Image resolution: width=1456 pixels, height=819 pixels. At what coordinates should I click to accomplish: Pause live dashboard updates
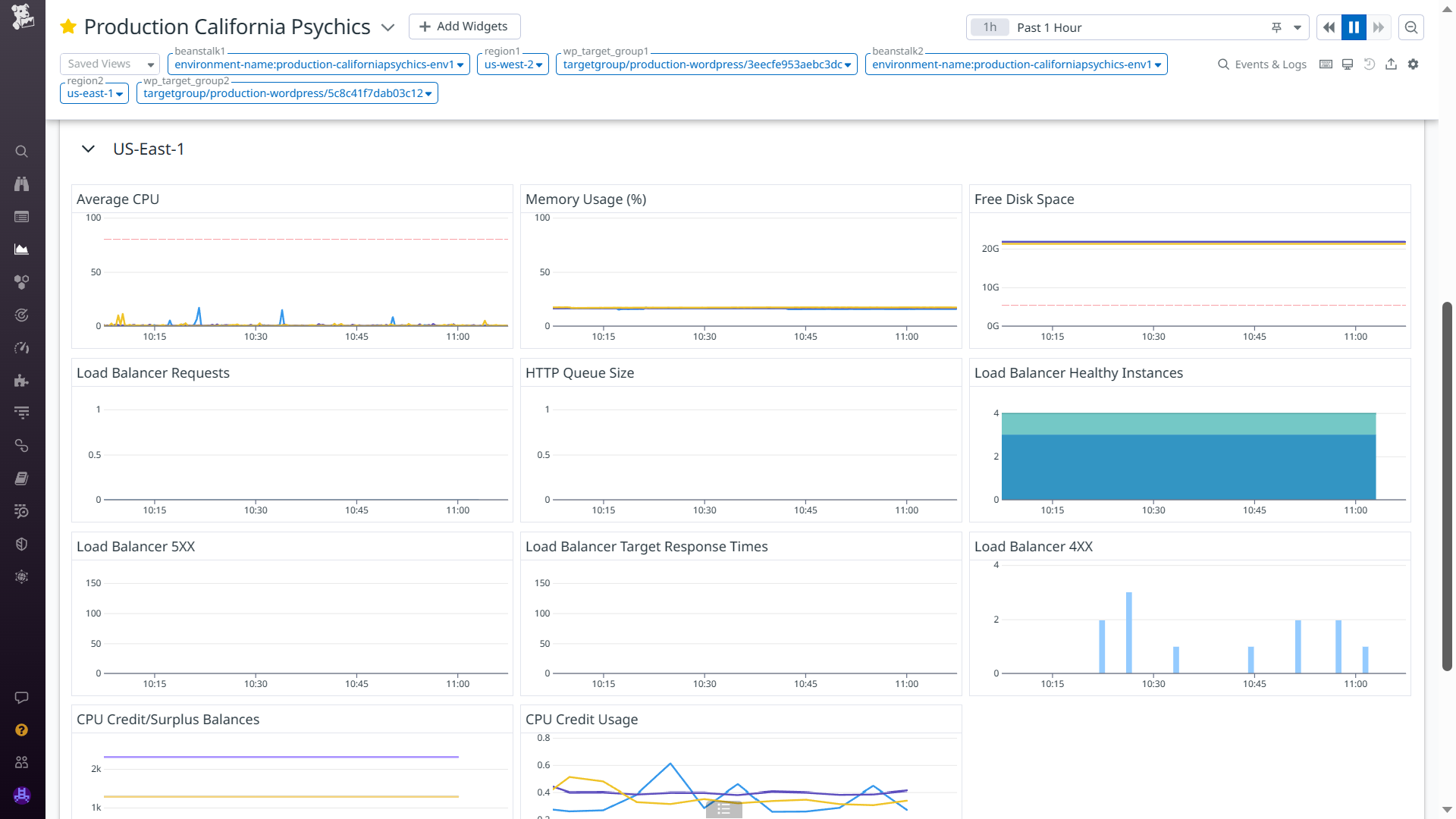[1354, 27]
